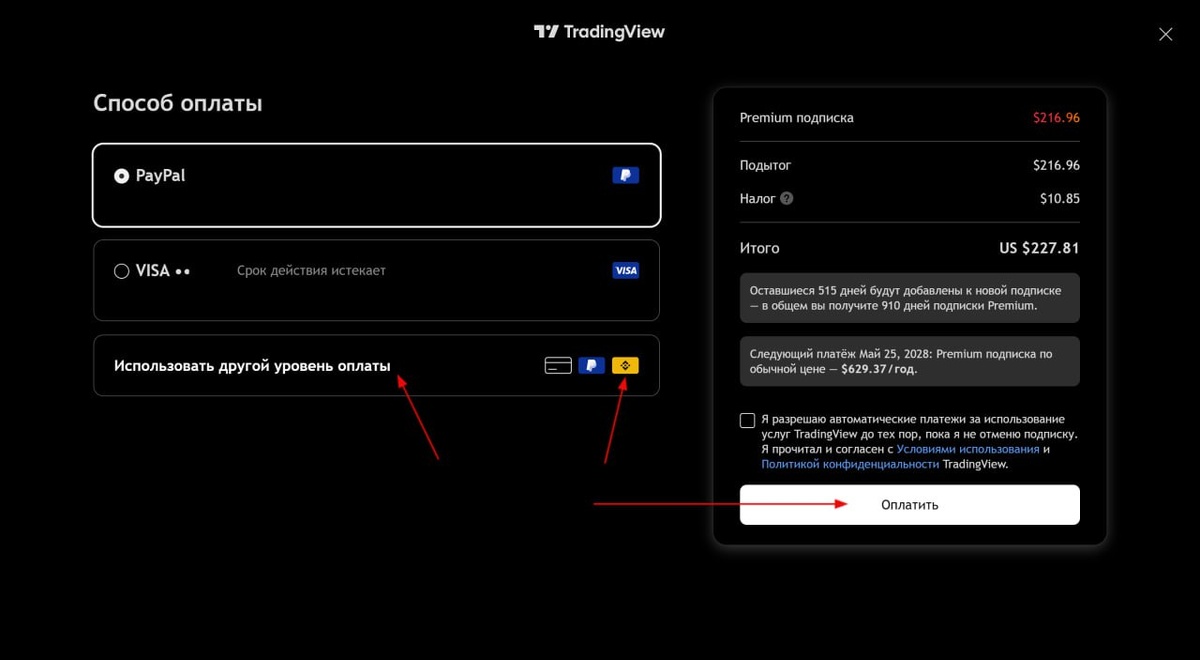The height and width of the screenshot is (660, 1200).
Task: Click the white subtotal value $216.96
Action: [x=1056, y=165]
